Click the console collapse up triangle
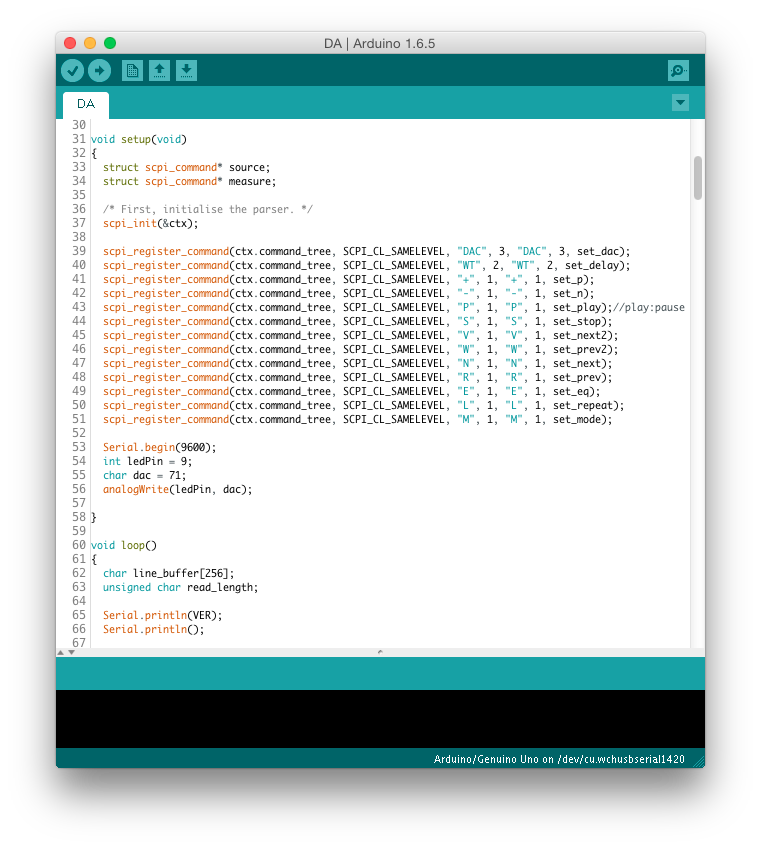Viewport: 761px width, 848px height. (x=61, y=652)
